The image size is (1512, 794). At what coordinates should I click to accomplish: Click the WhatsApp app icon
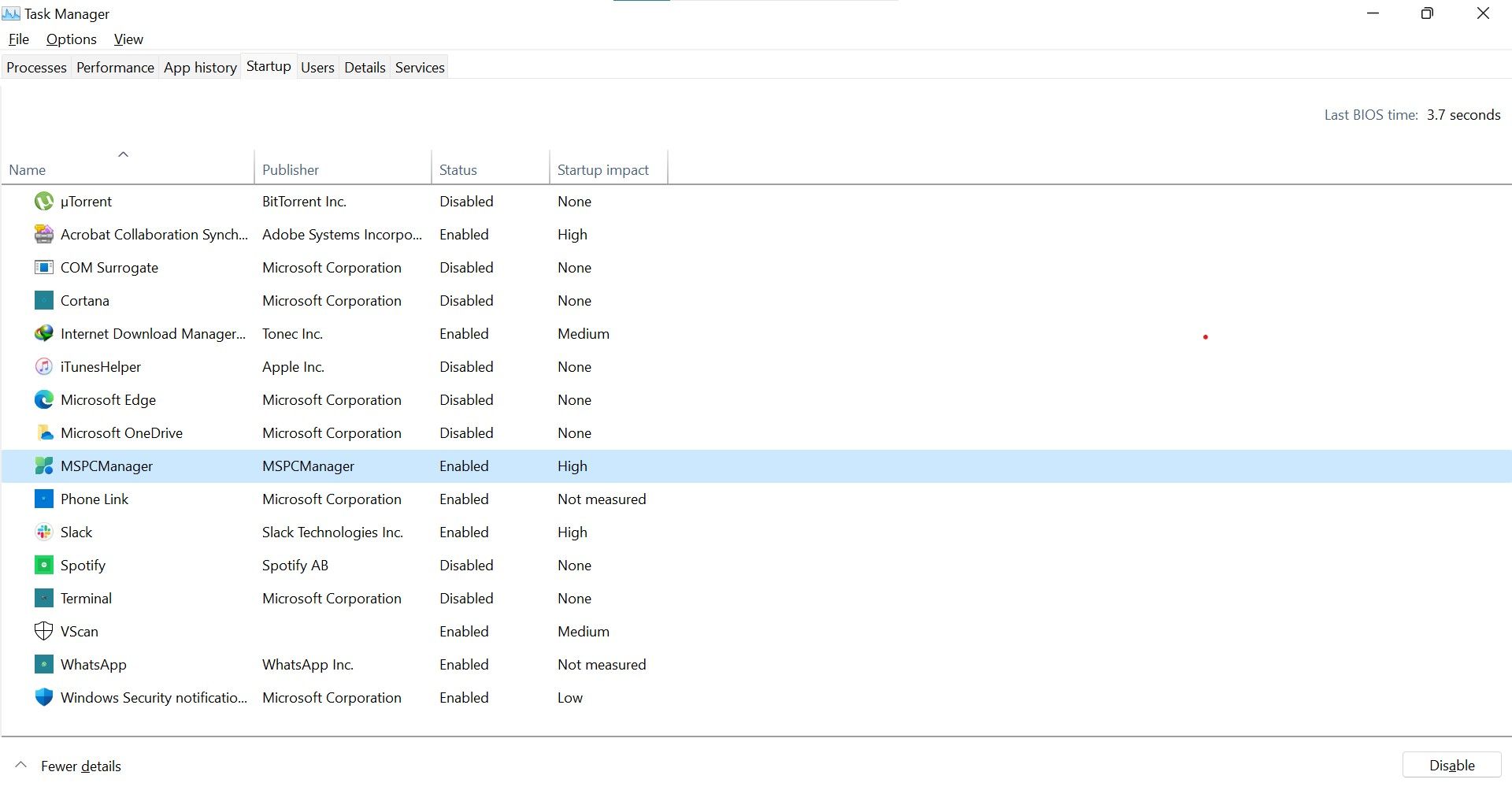pyautogui.click(x=44, y=665)
